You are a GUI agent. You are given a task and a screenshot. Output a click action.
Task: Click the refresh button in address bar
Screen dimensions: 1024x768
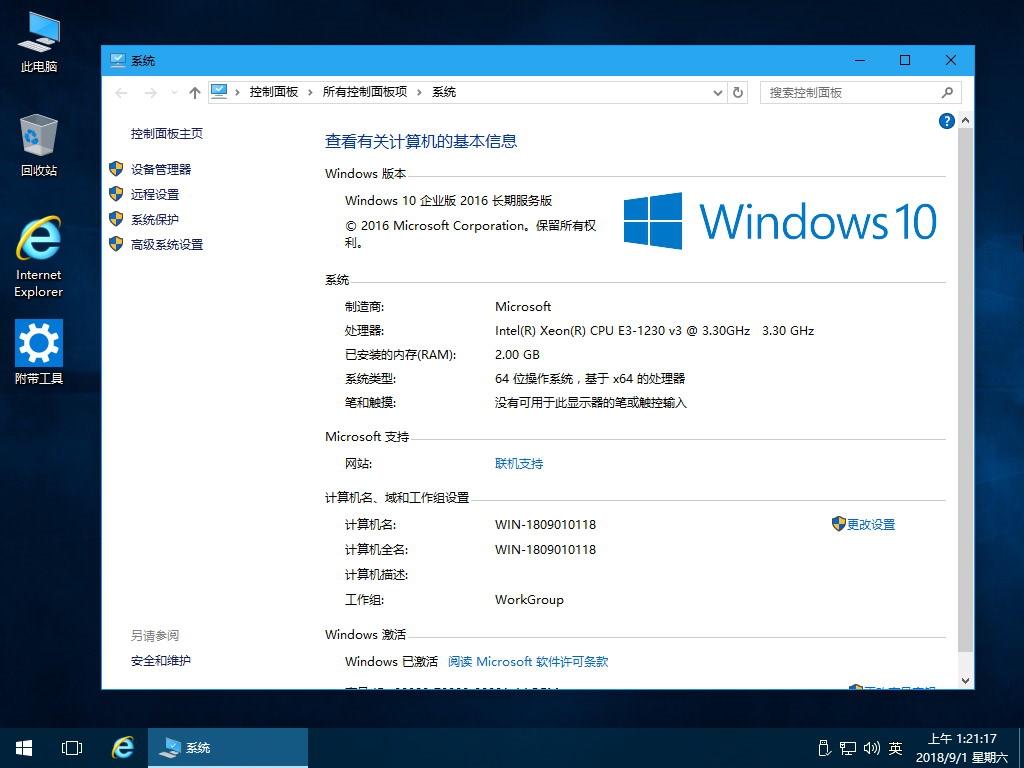(738, 93)
